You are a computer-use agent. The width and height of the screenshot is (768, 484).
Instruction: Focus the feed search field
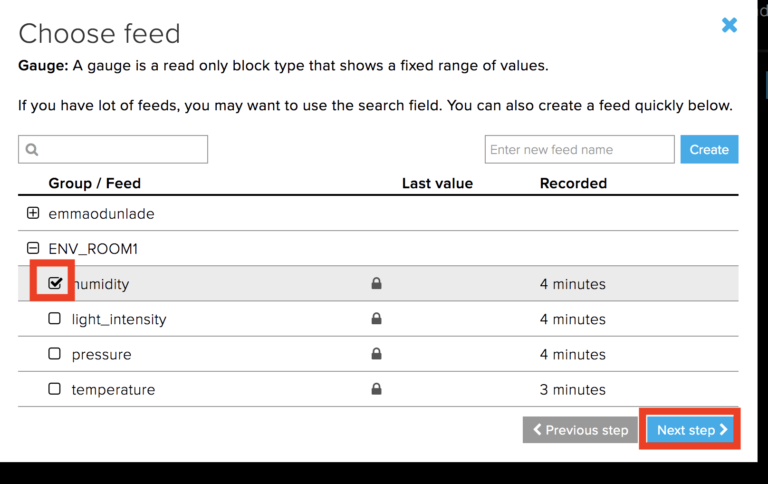point(122,150)
